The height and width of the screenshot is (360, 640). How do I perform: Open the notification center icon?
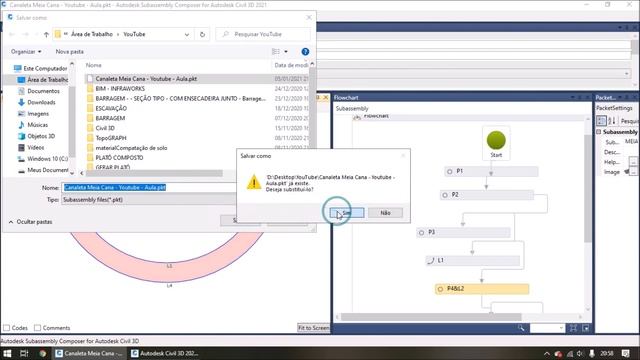[x=626, y=353]
